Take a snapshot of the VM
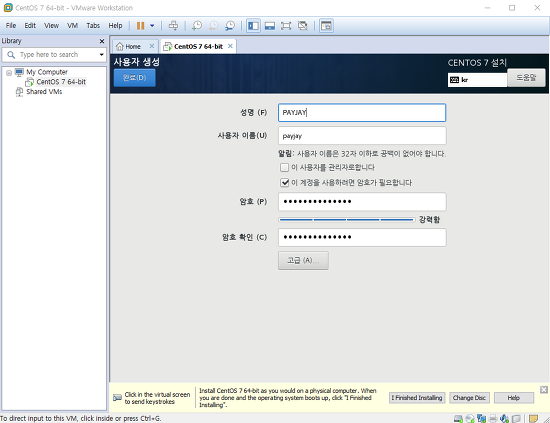Screen dimensions: 550x423 tap(197, 26)
